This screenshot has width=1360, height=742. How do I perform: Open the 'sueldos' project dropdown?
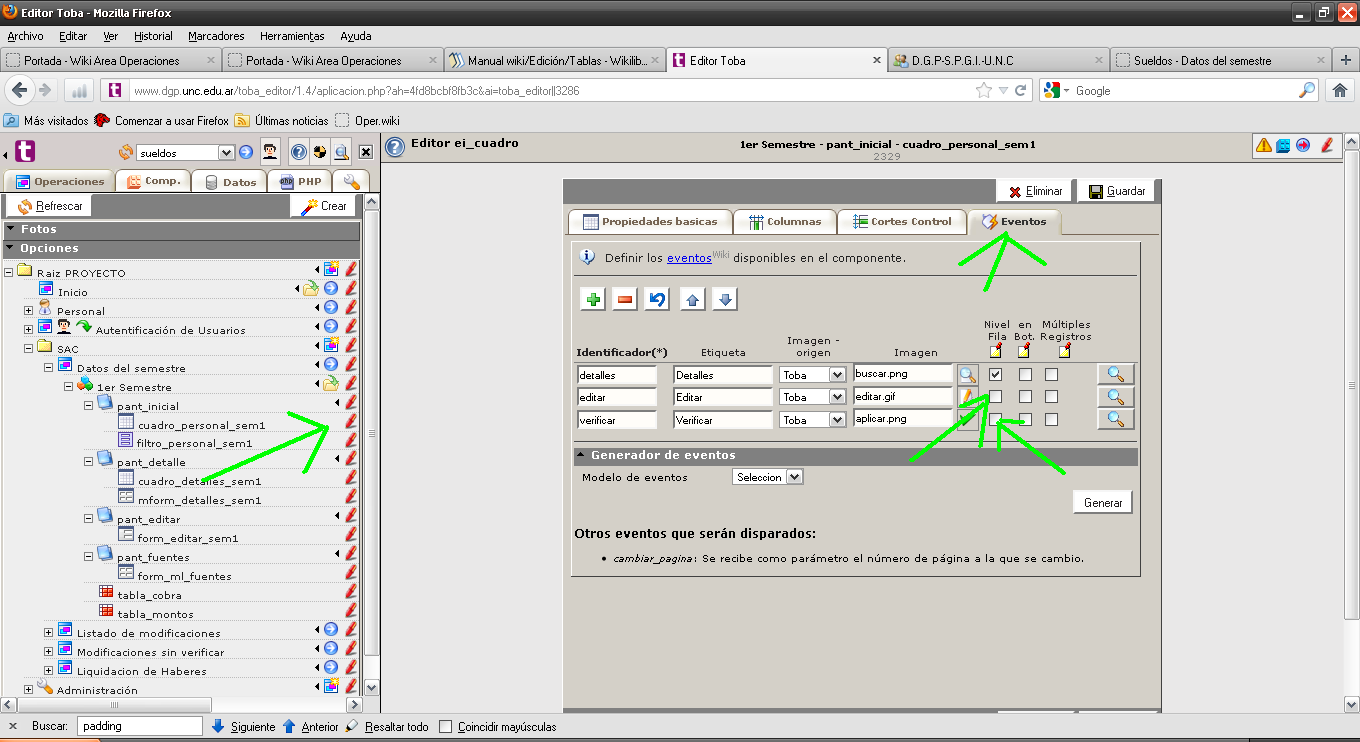pyautogui.click(x=185, y=153)
